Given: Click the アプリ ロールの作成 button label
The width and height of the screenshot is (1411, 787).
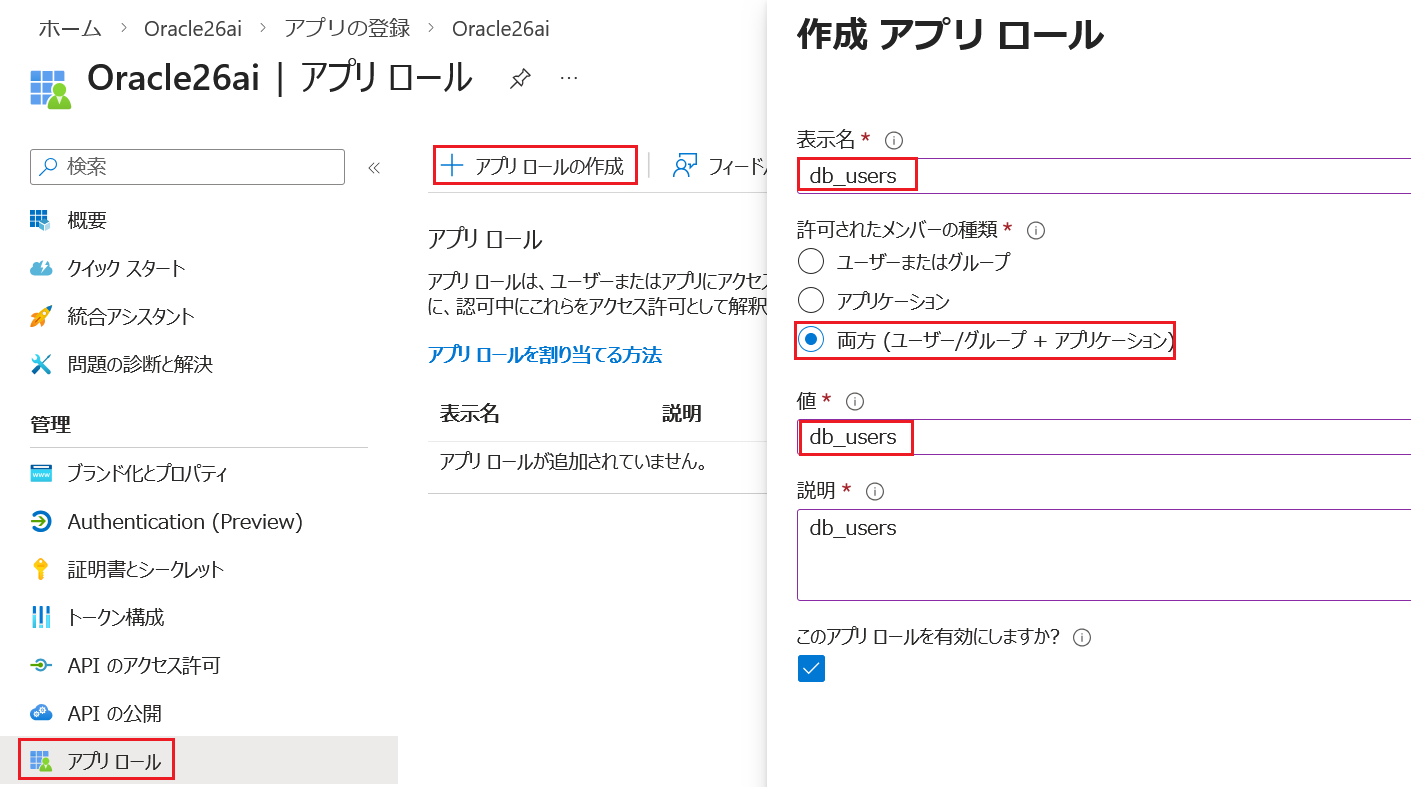Looking at the screenshot, I should point(549,166).
